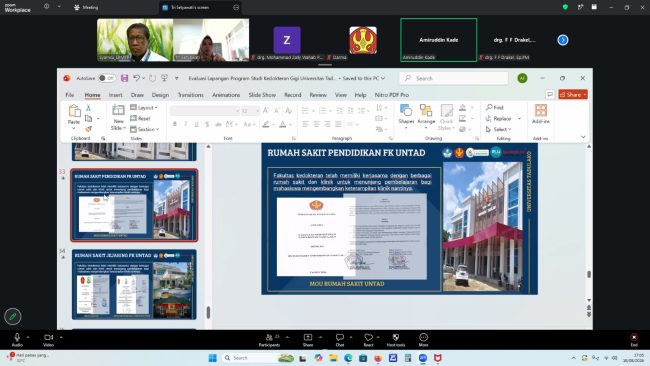Click the green annotation pencil button

tap(12, 317)
